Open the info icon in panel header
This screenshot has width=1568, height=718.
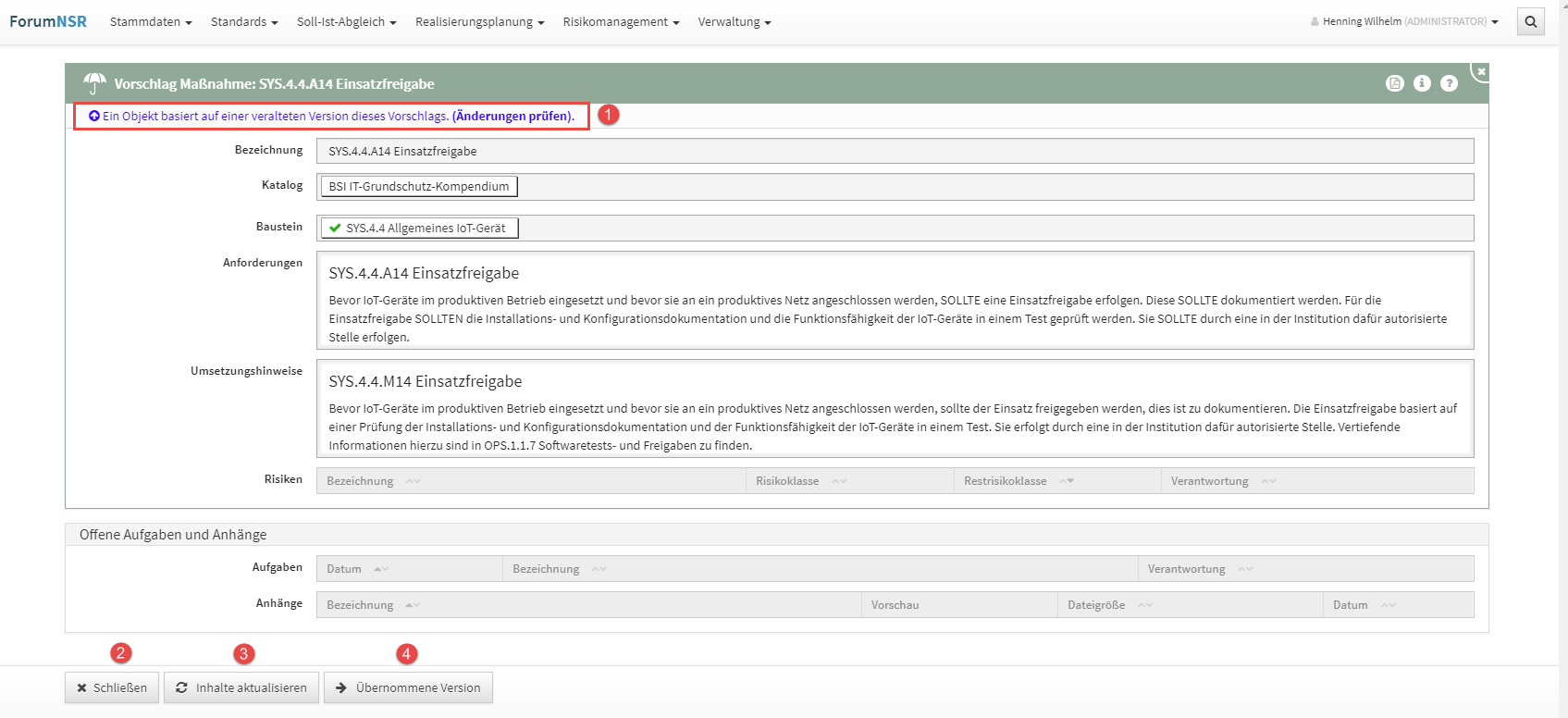1422,83
